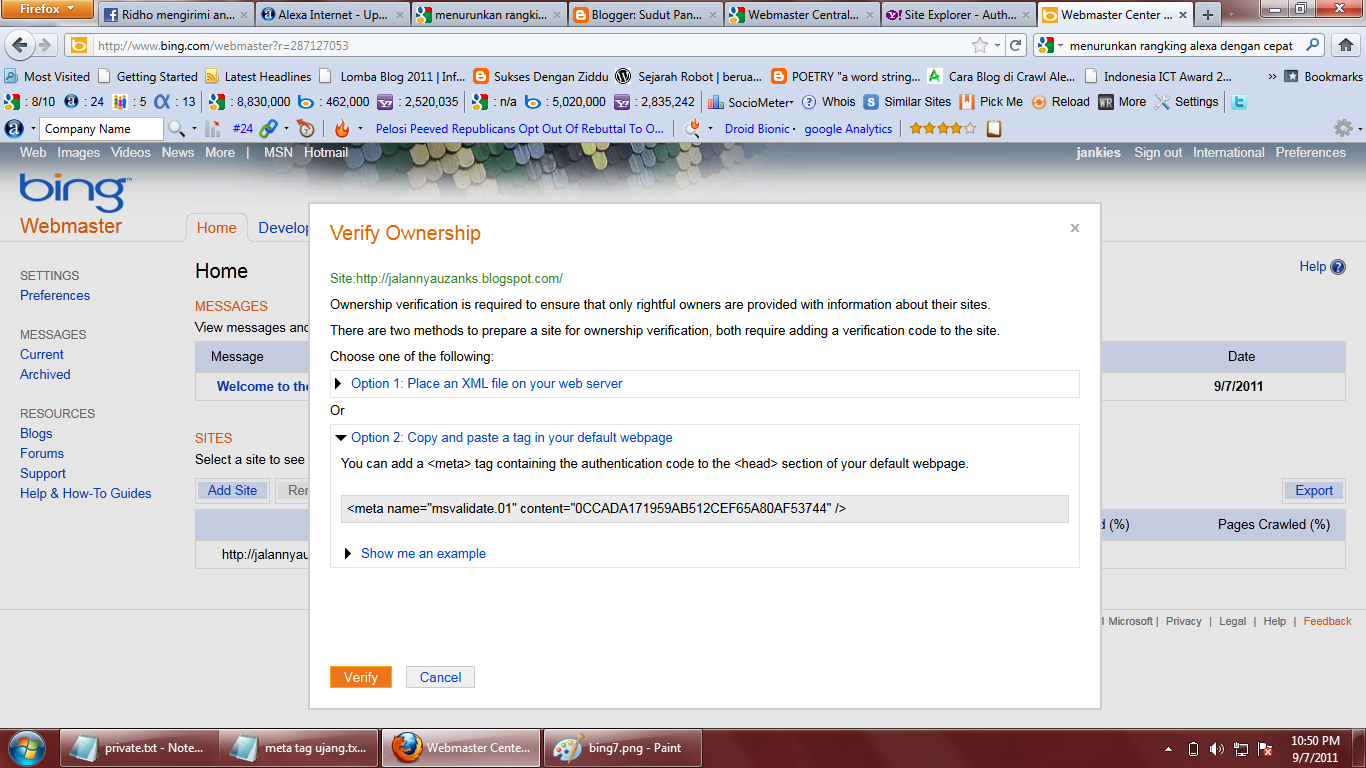Open the Firefox menu dropdown
Viewport: 1366px width, 768px height.
(x=47, y=9)
